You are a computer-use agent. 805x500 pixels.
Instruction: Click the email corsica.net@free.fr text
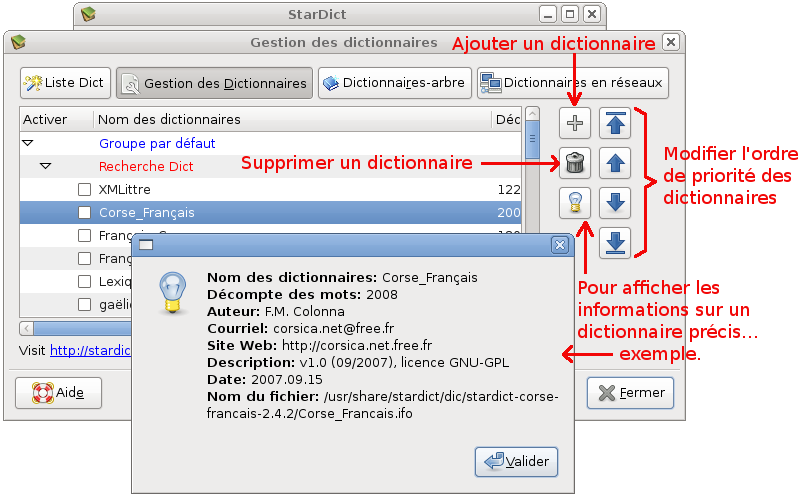(x=334, y=329)
